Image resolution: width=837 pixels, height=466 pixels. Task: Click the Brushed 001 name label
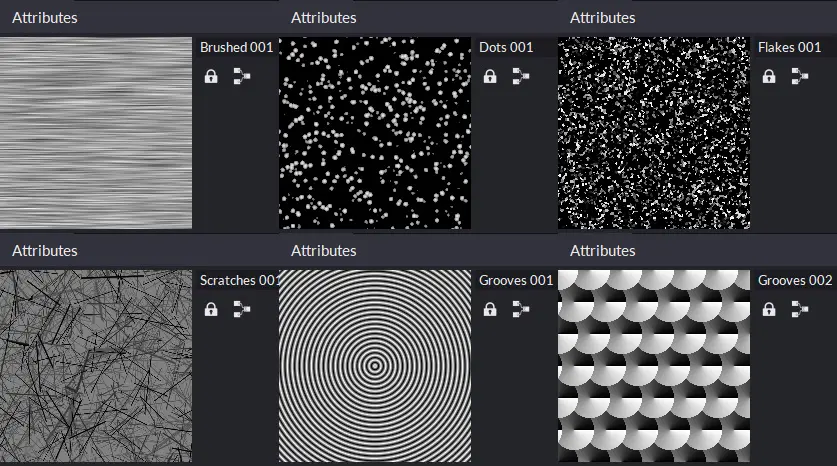tap(236, 48)
